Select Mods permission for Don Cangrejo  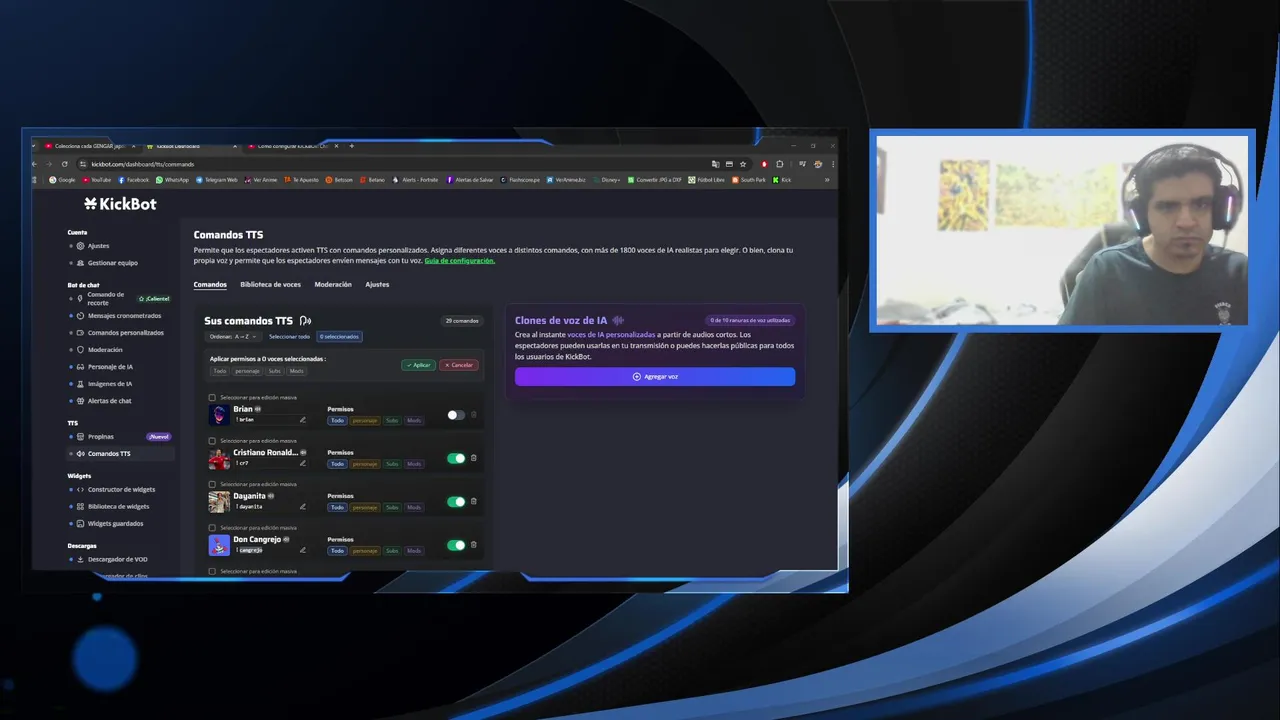414,551
